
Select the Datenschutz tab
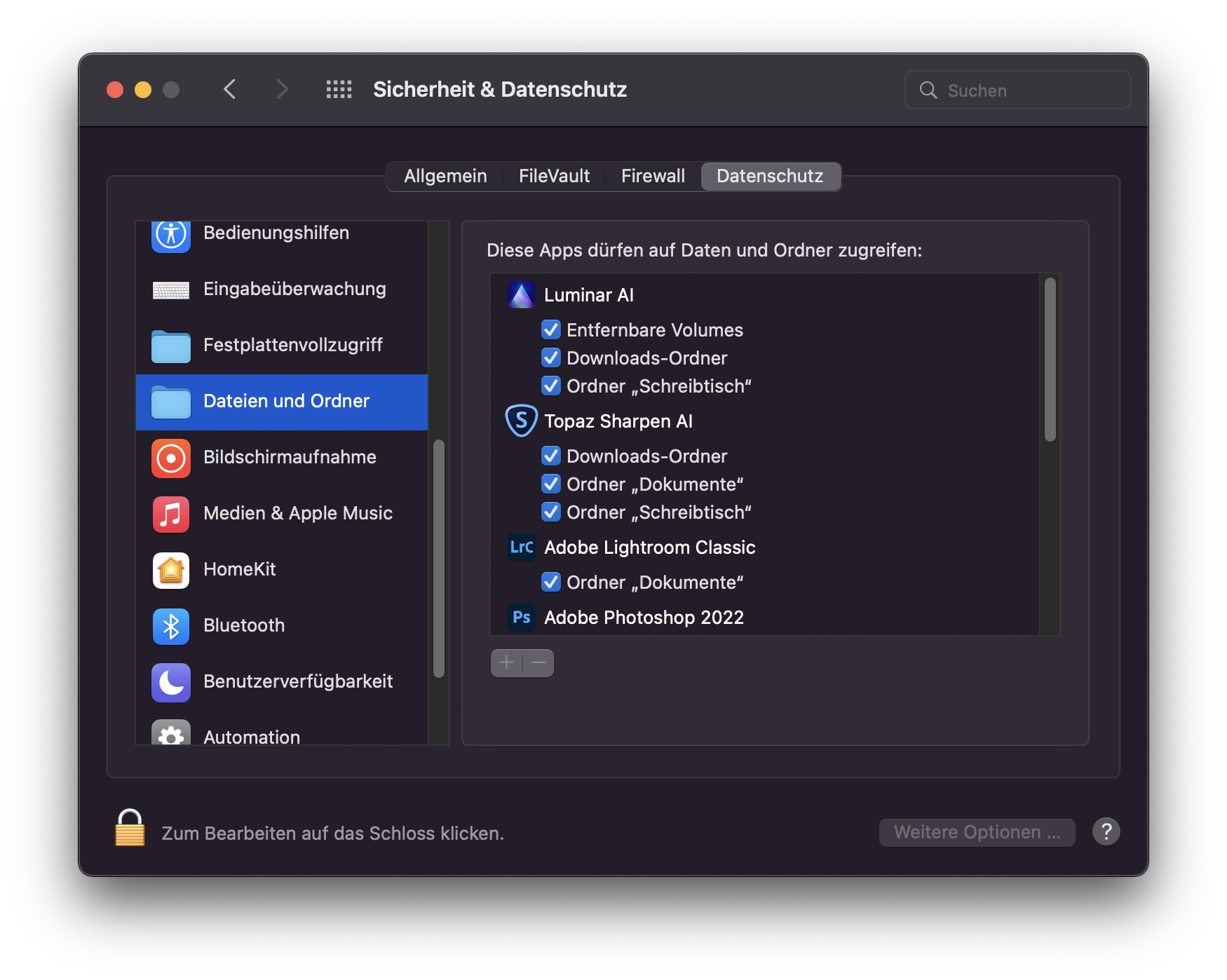pos(770,176)
